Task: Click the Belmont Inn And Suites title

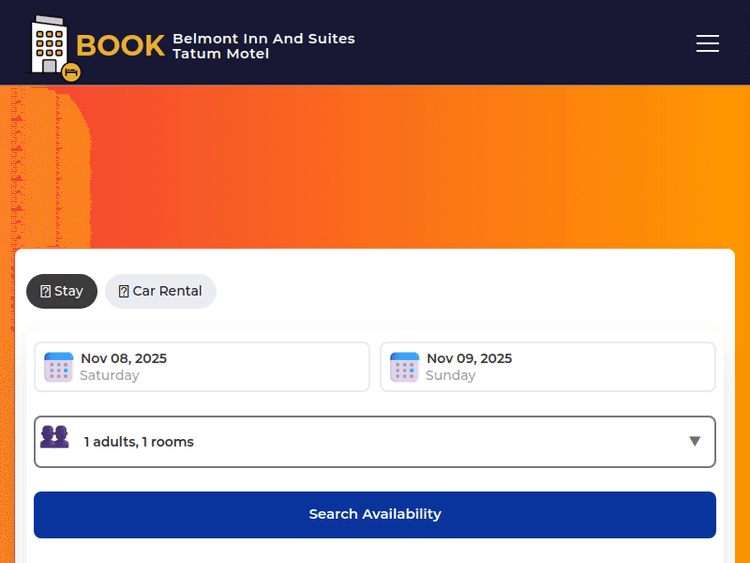Action: click(x=263, y=38)
